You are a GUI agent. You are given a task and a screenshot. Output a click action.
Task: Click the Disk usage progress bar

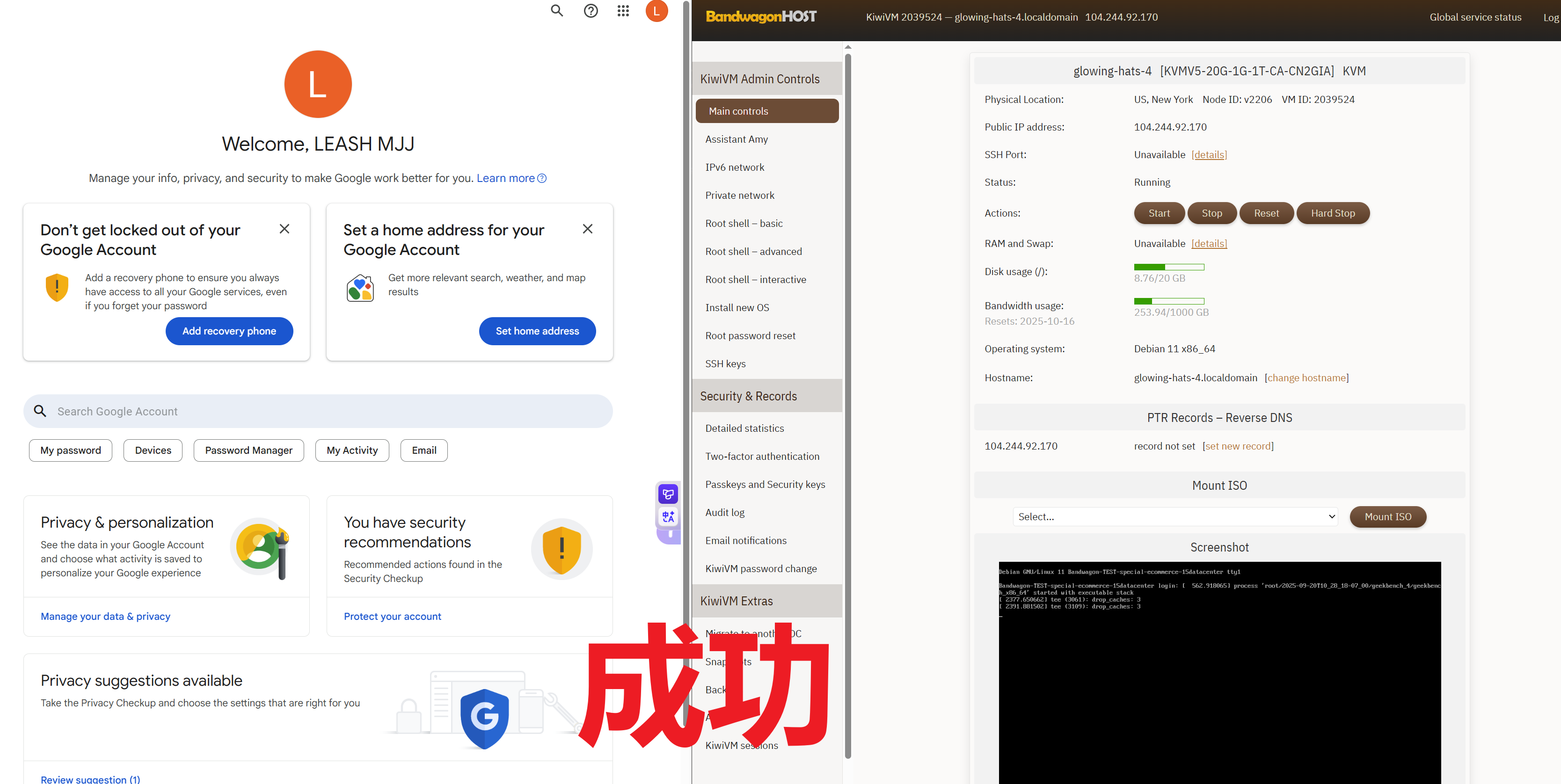click(x=1169, y=267)
